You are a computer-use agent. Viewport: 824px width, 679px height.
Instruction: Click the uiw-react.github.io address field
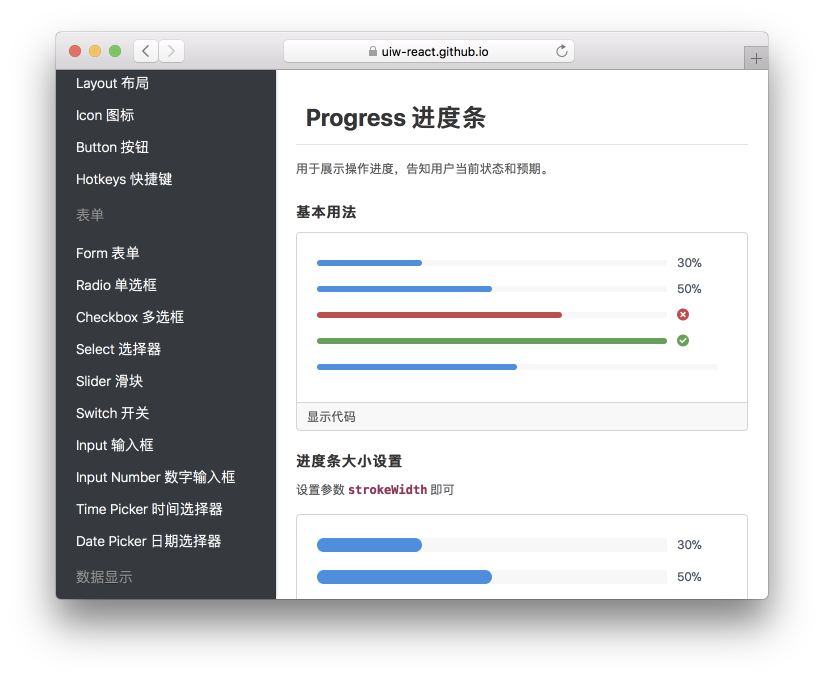(429, 51)
